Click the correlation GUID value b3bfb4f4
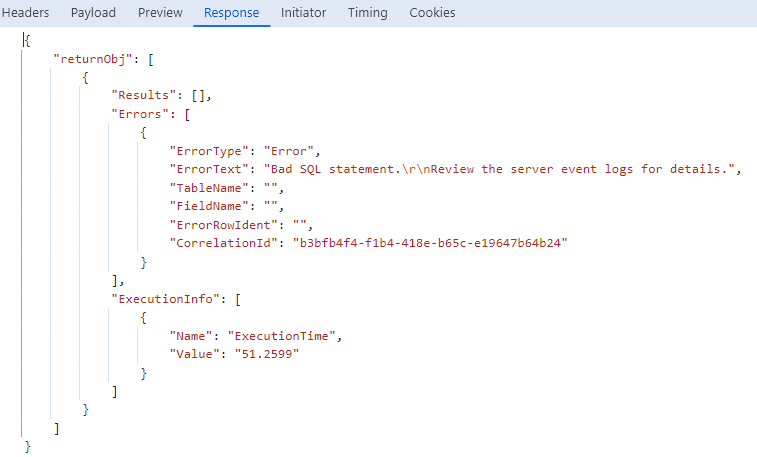Image resolution: width=757 pixels, height=457 pixels. [x=430, y=243]
